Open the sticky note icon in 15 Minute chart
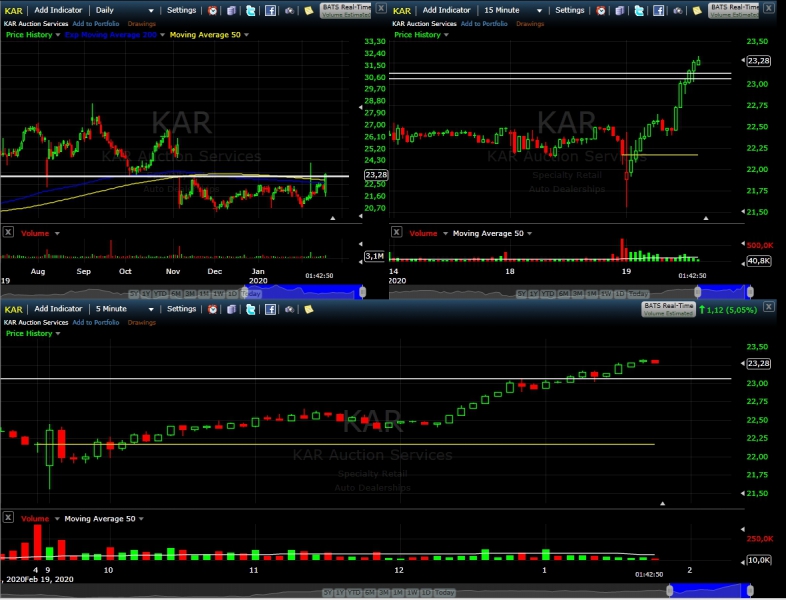The height and width of the screenshot is (600, 786). [697, 11]
